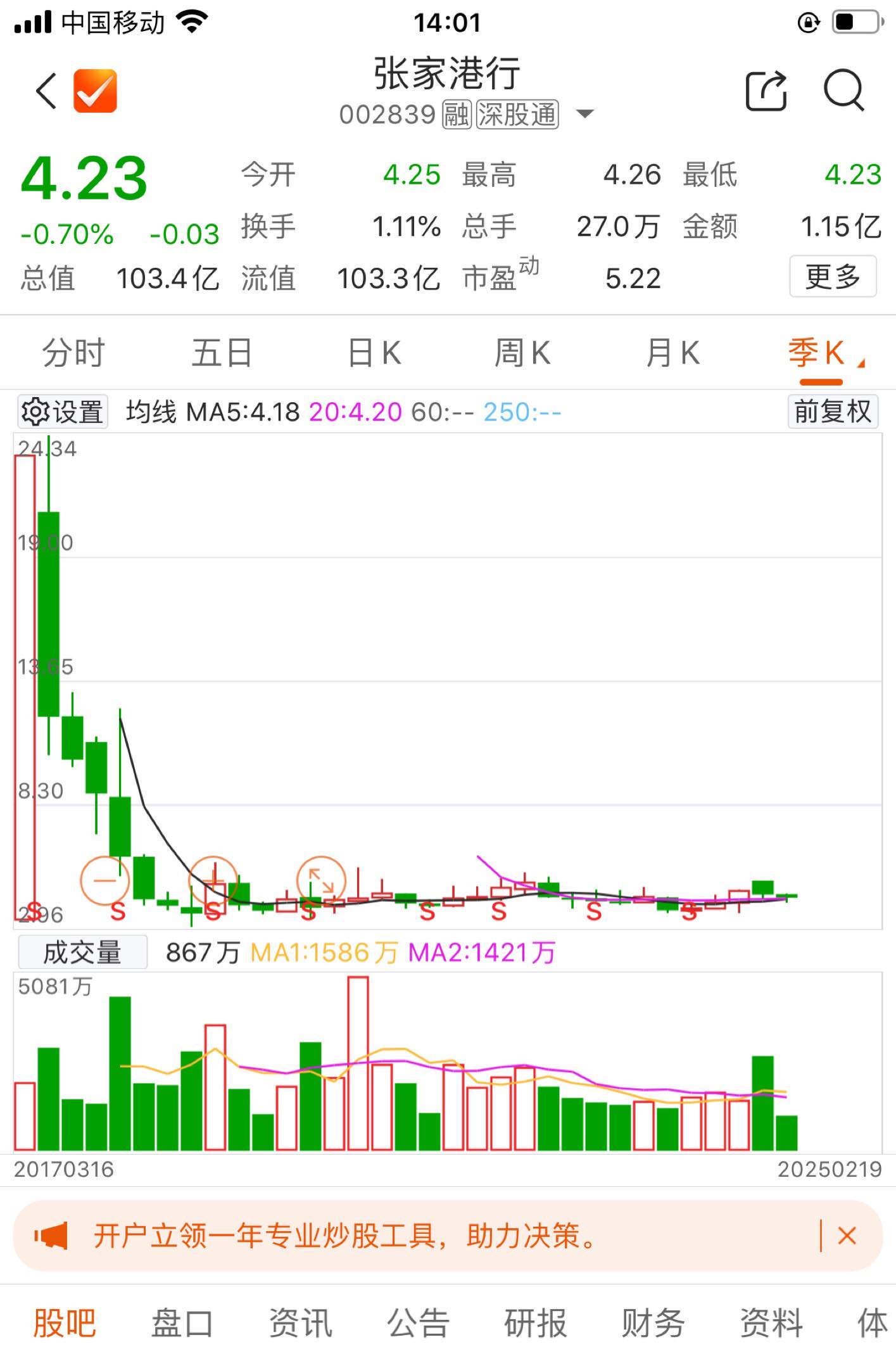This screenshot has height=1349, width=896.
Task: Tap the magenta MA2:1421万 volume label
Action: click(482, 953)
